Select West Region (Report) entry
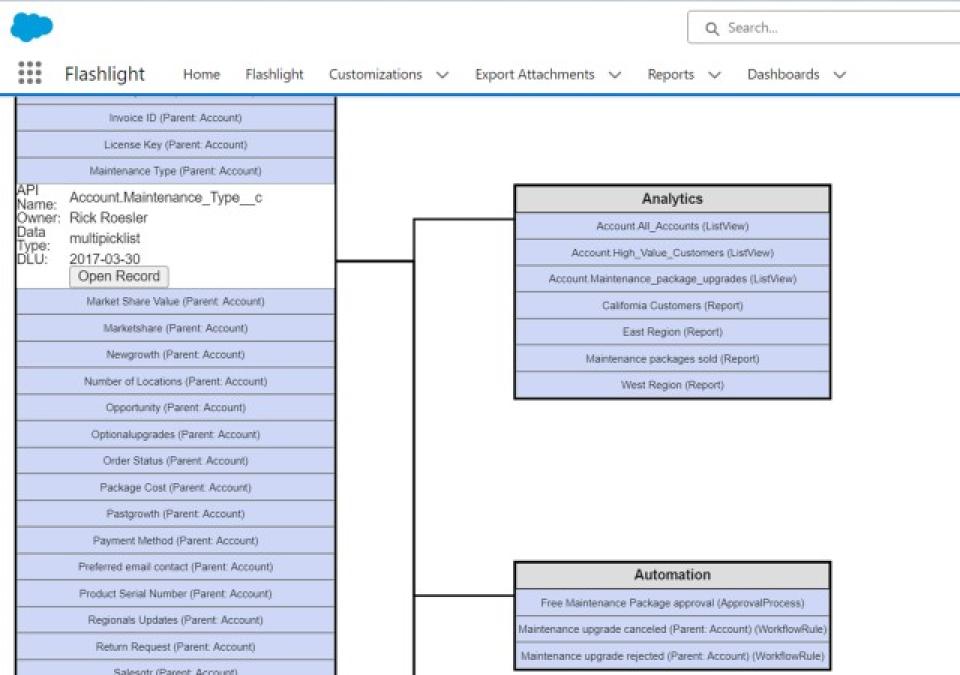The width and height of the screenshot is (960, 675). tap(672, 385)
